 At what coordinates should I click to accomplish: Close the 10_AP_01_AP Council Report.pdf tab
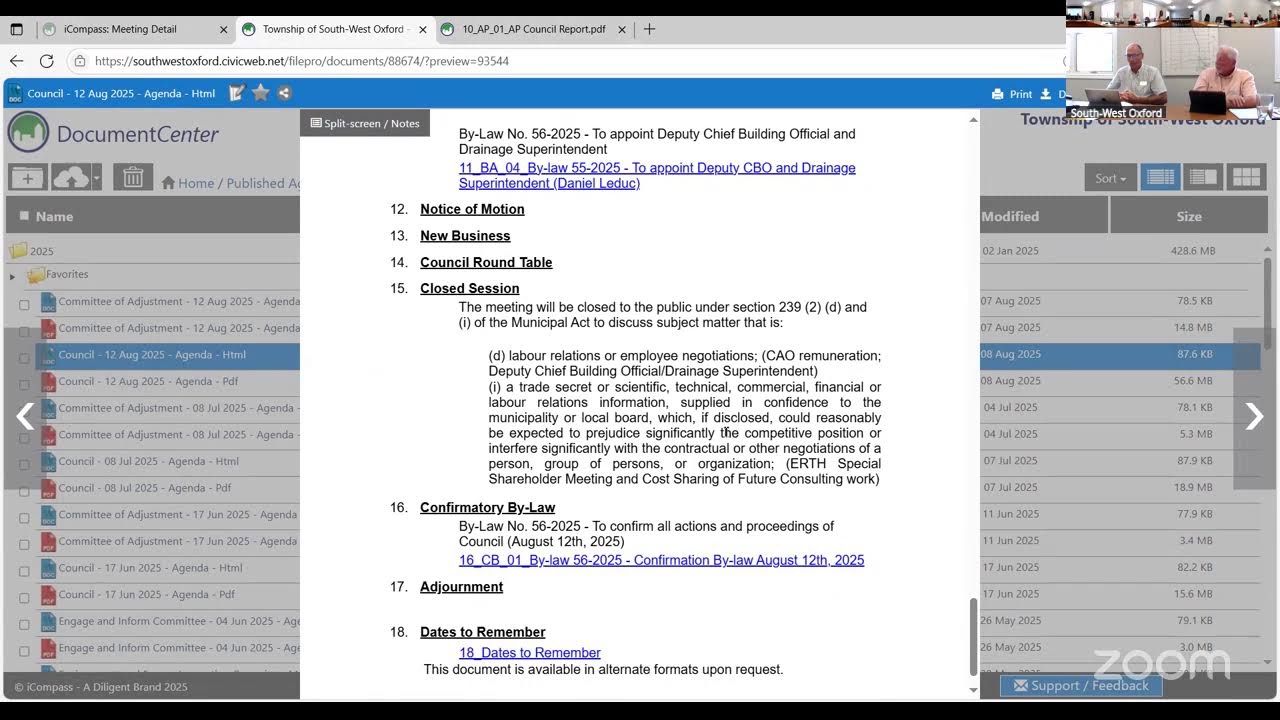[622, 30]
